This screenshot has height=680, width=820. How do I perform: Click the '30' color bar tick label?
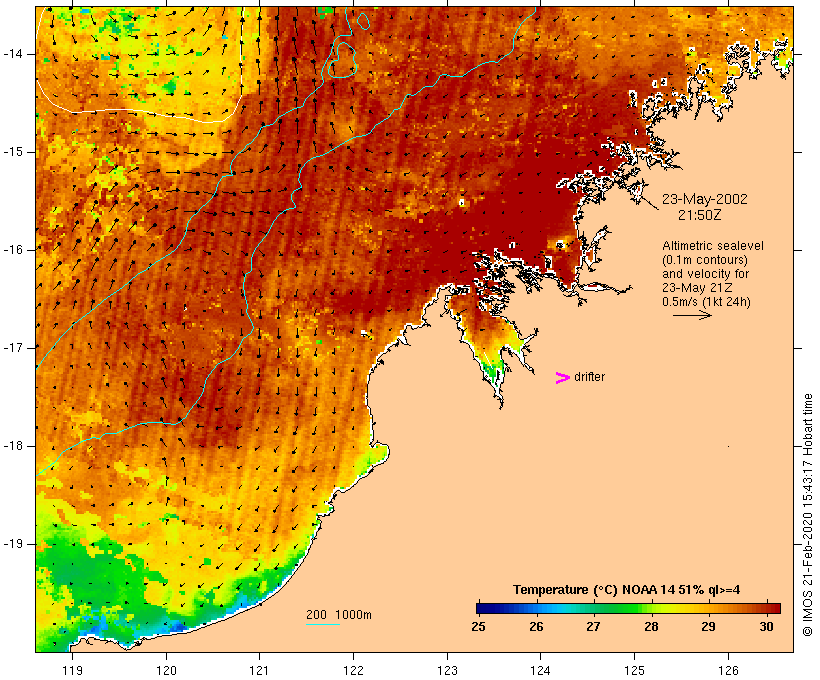pos(766,626)
